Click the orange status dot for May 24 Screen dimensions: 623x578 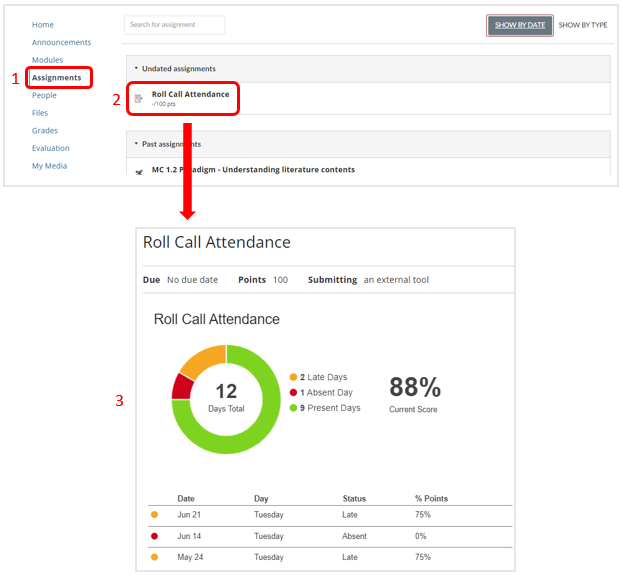(x=155, y=557)
